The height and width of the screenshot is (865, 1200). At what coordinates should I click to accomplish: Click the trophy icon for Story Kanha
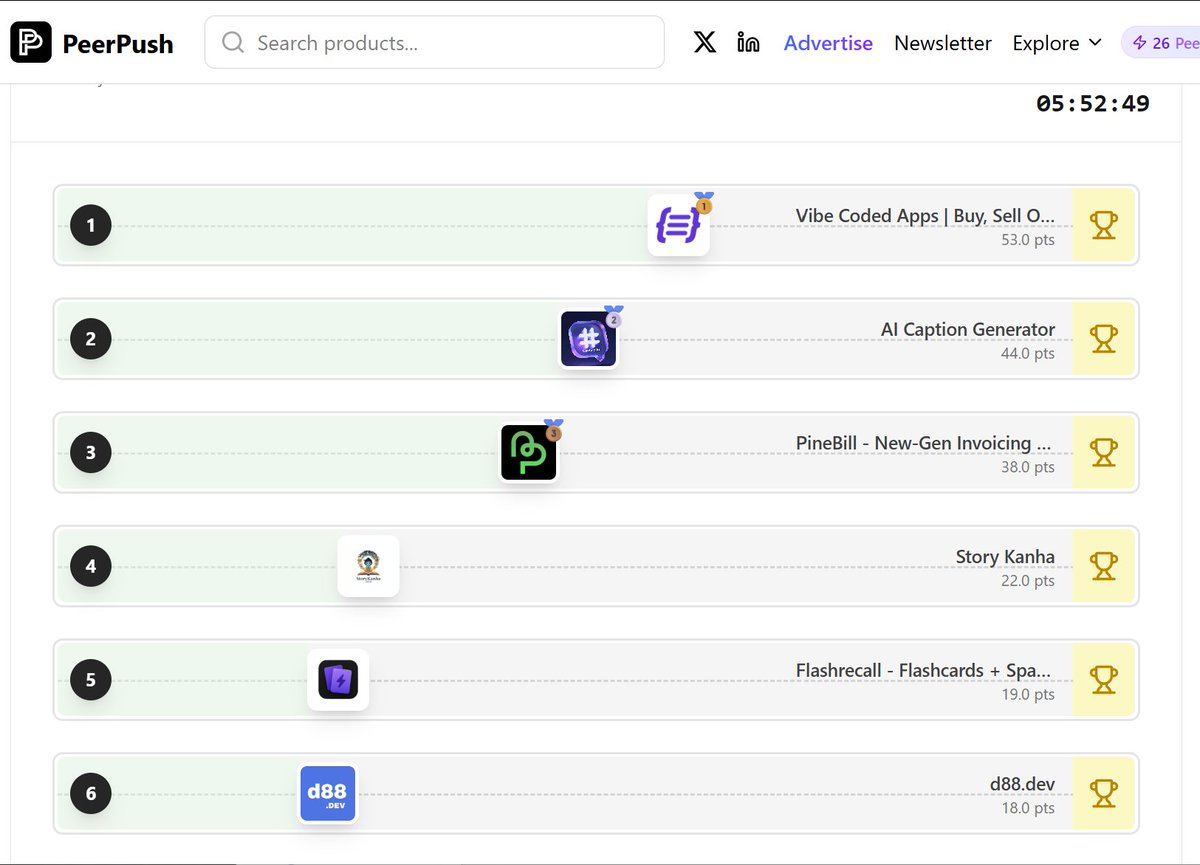click(x=1103, y=566)
